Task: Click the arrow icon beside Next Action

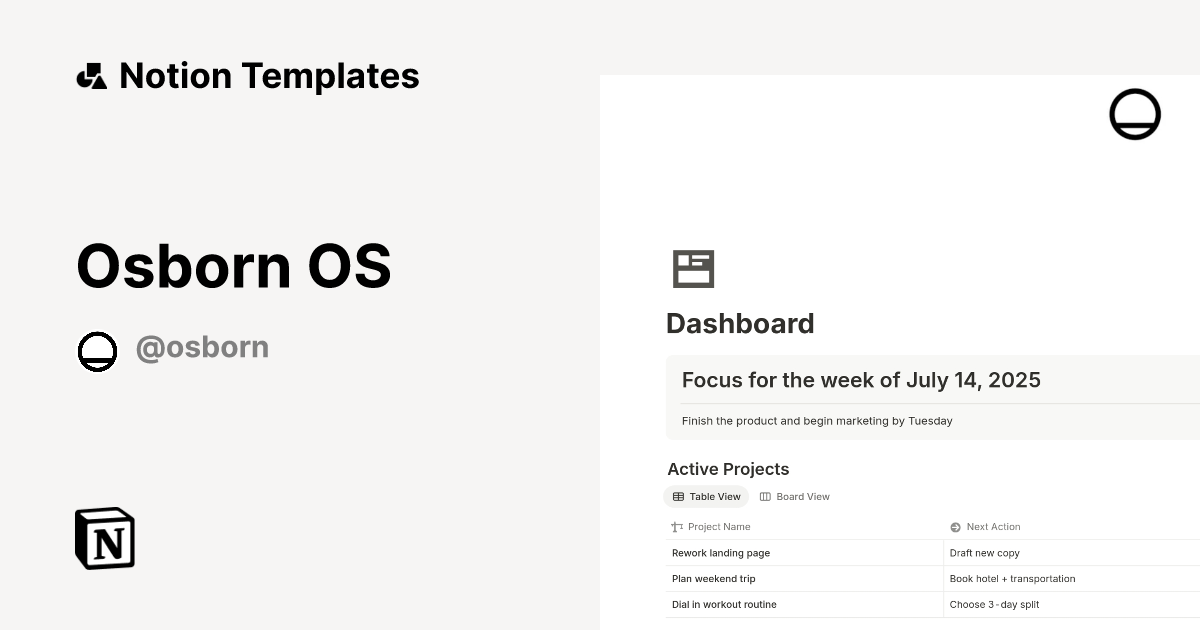Action: tap(953, 526)
